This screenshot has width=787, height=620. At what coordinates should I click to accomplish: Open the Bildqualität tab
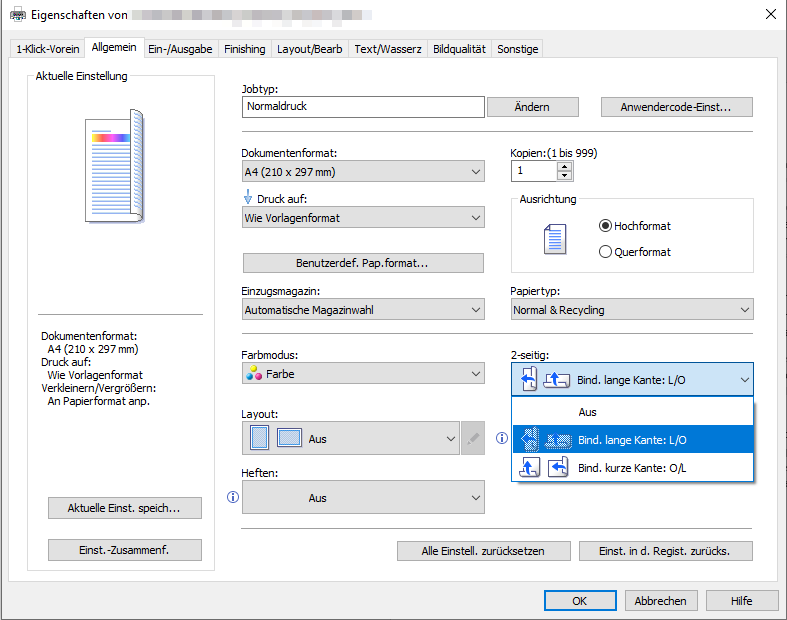(459, 49)
